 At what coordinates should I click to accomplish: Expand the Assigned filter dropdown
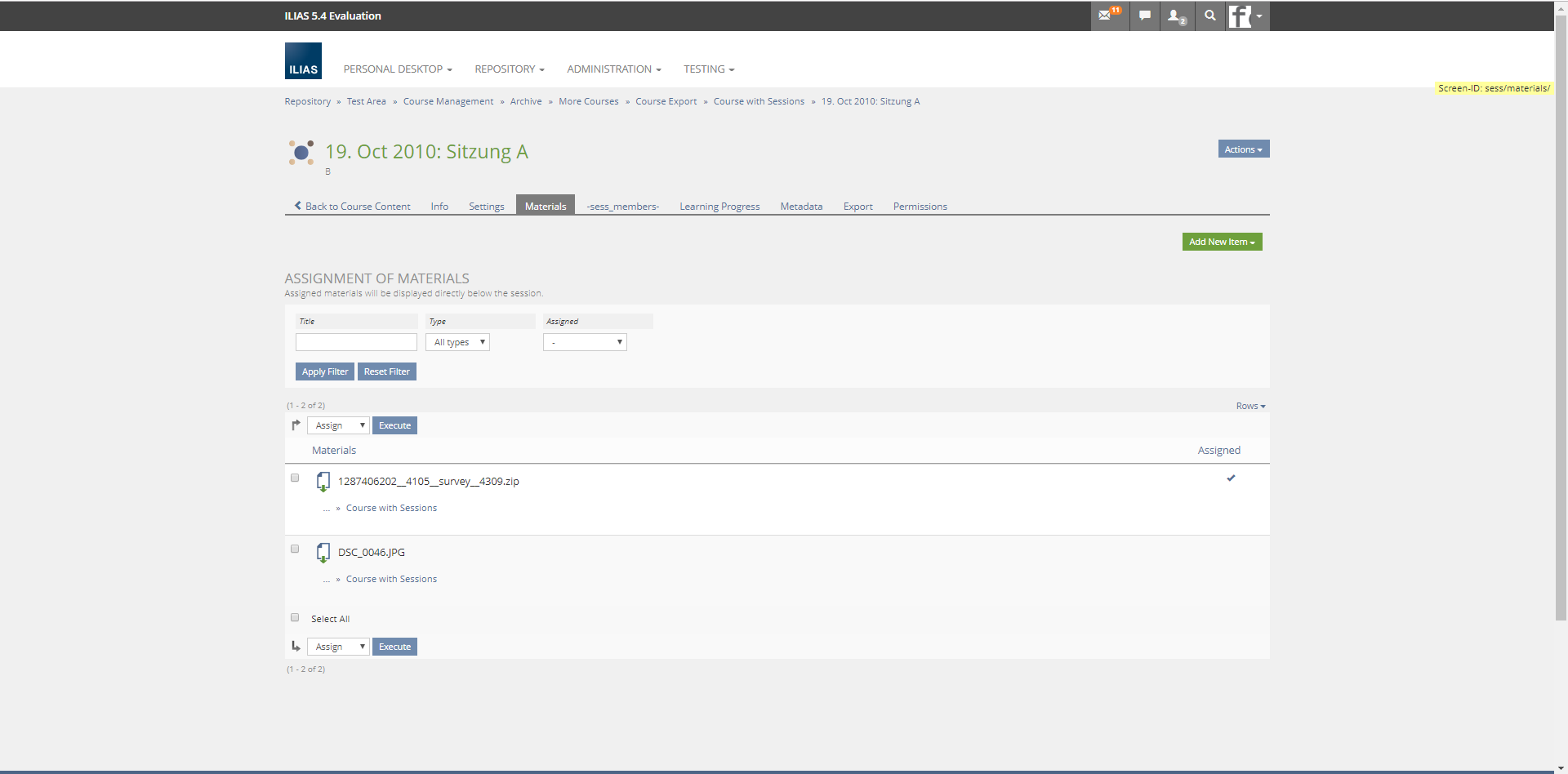pyautogui.click(x=585, y=342)
